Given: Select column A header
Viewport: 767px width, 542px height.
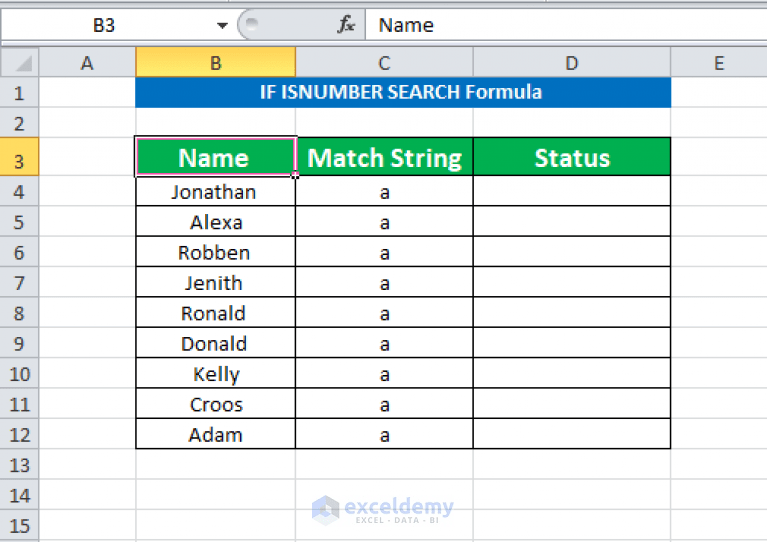Looking at the screenshot, I should (x=87, y=63).
